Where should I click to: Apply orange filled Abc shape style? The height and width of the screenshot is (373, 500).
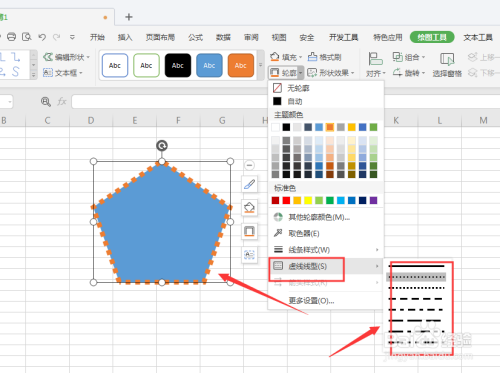point(241,65)
